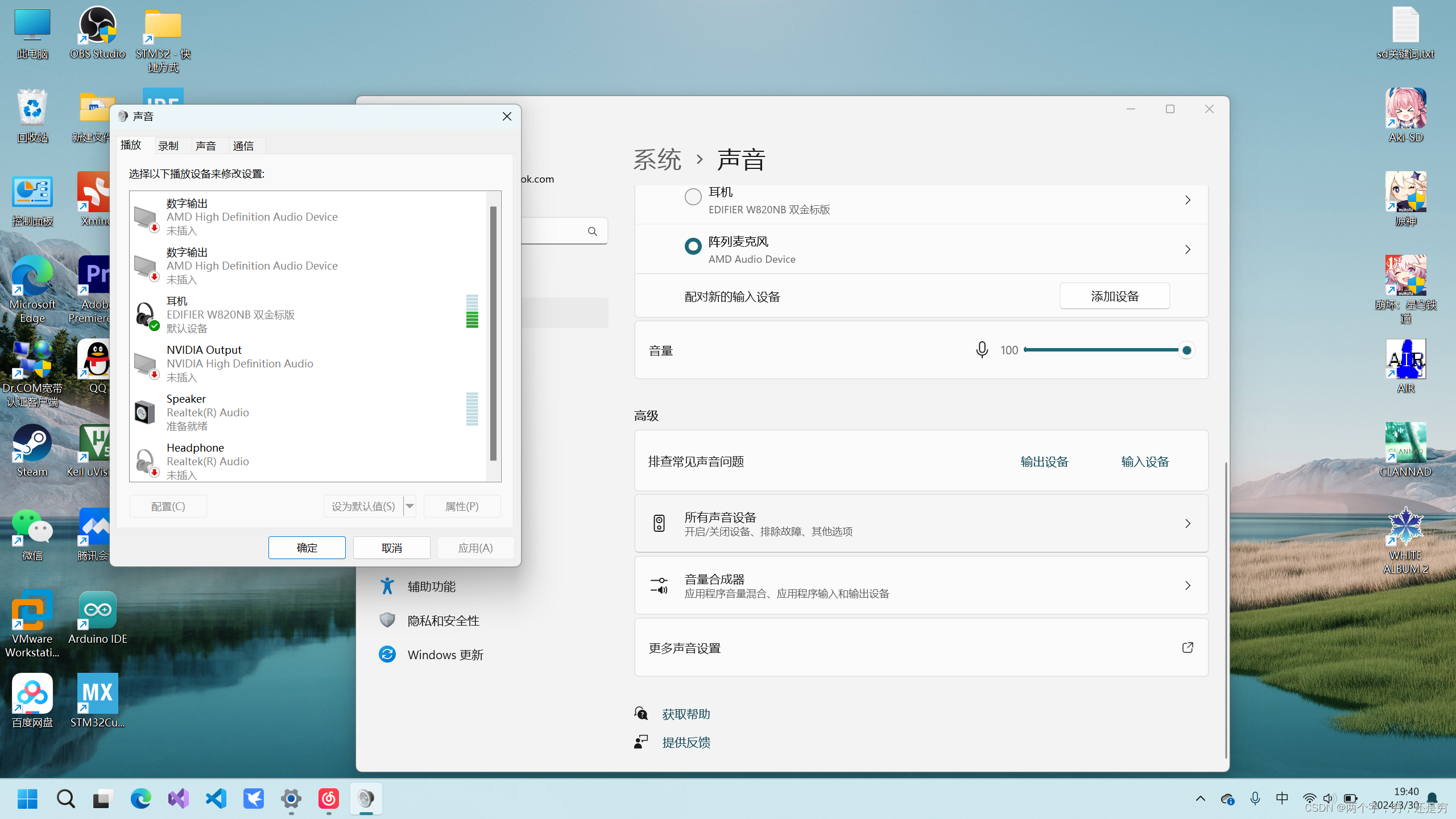1456x819 pixels.
Task: Click Visual Studio Code in taskbar
Action: pos(216,799)
